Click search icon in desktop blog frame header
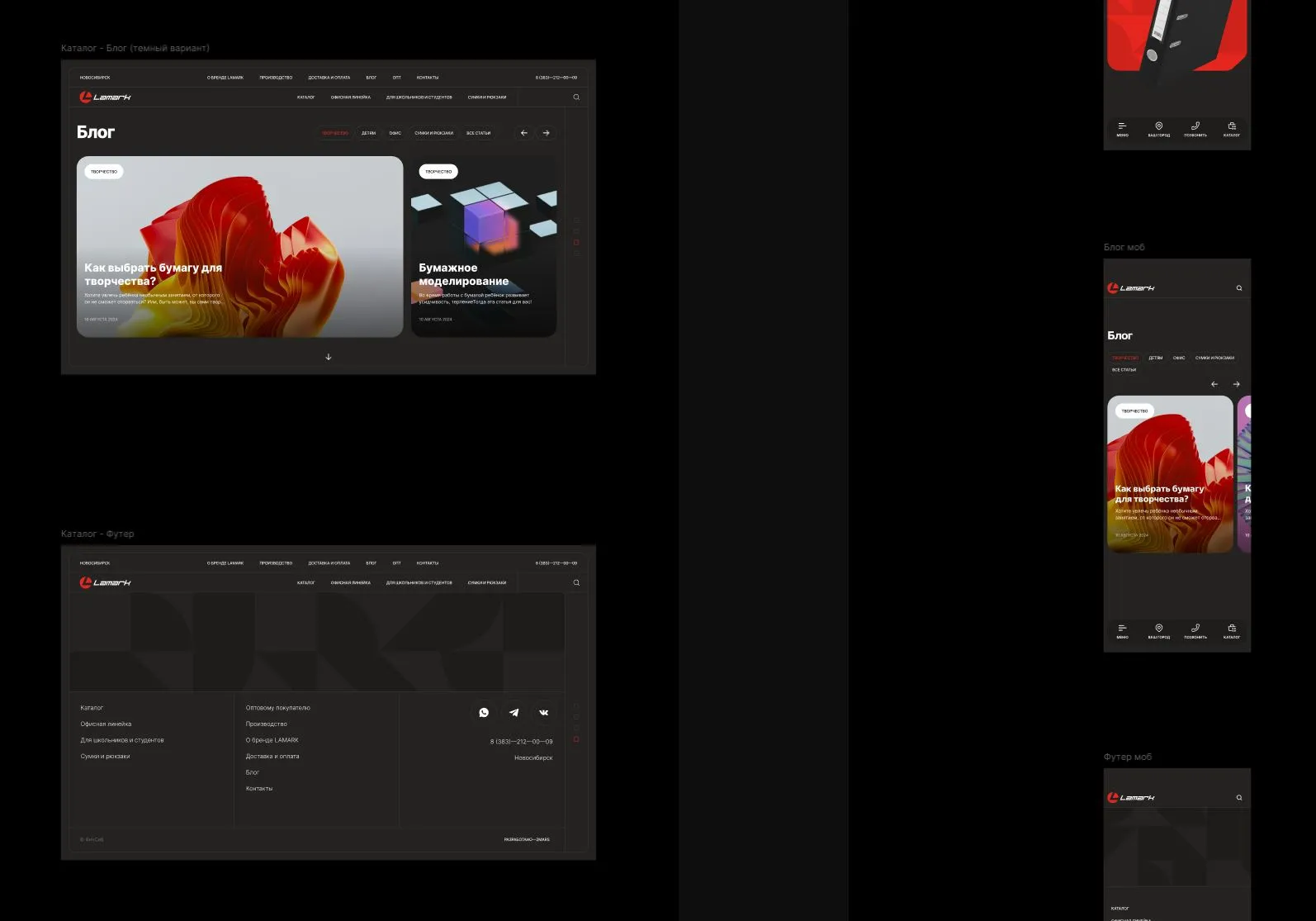The image size is (1316, 921). pos(576,97)
